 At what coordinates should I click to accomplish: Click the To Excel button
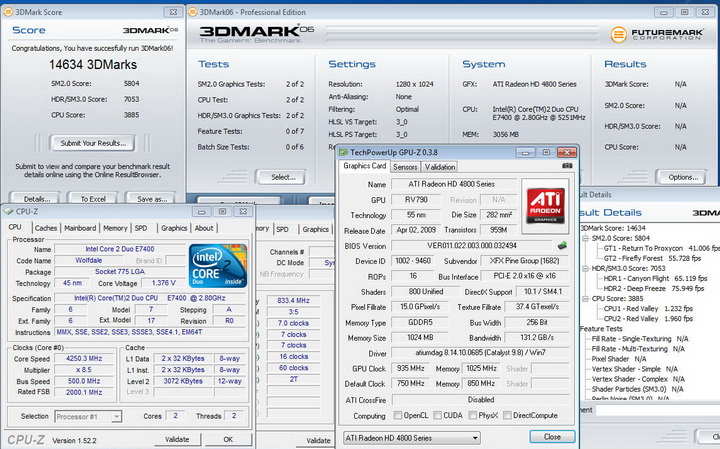[x=93, y=199]
